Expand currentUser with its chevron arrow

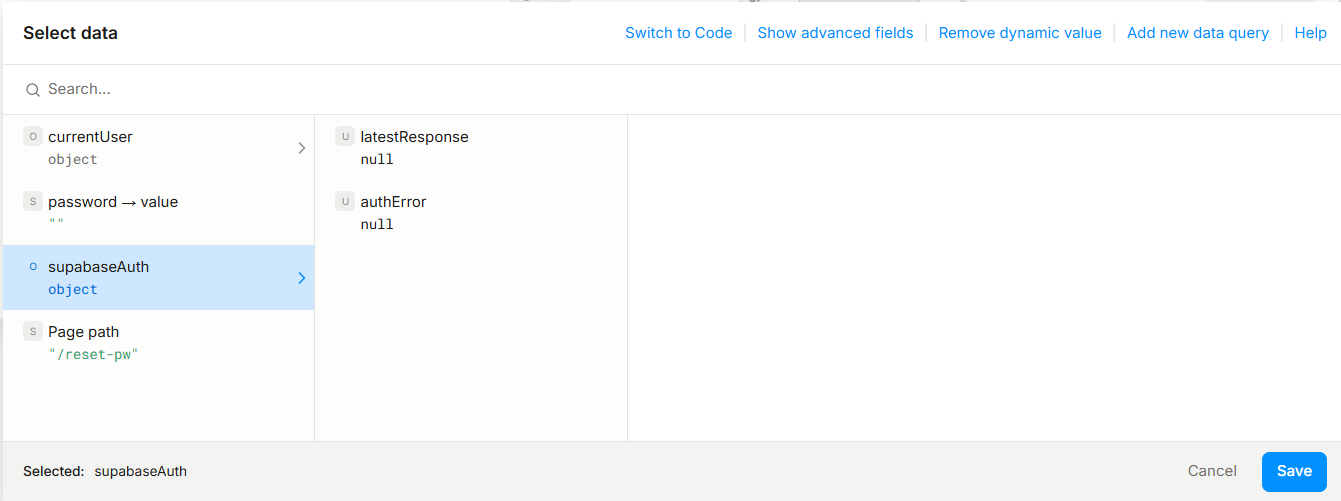coord(302,148)
